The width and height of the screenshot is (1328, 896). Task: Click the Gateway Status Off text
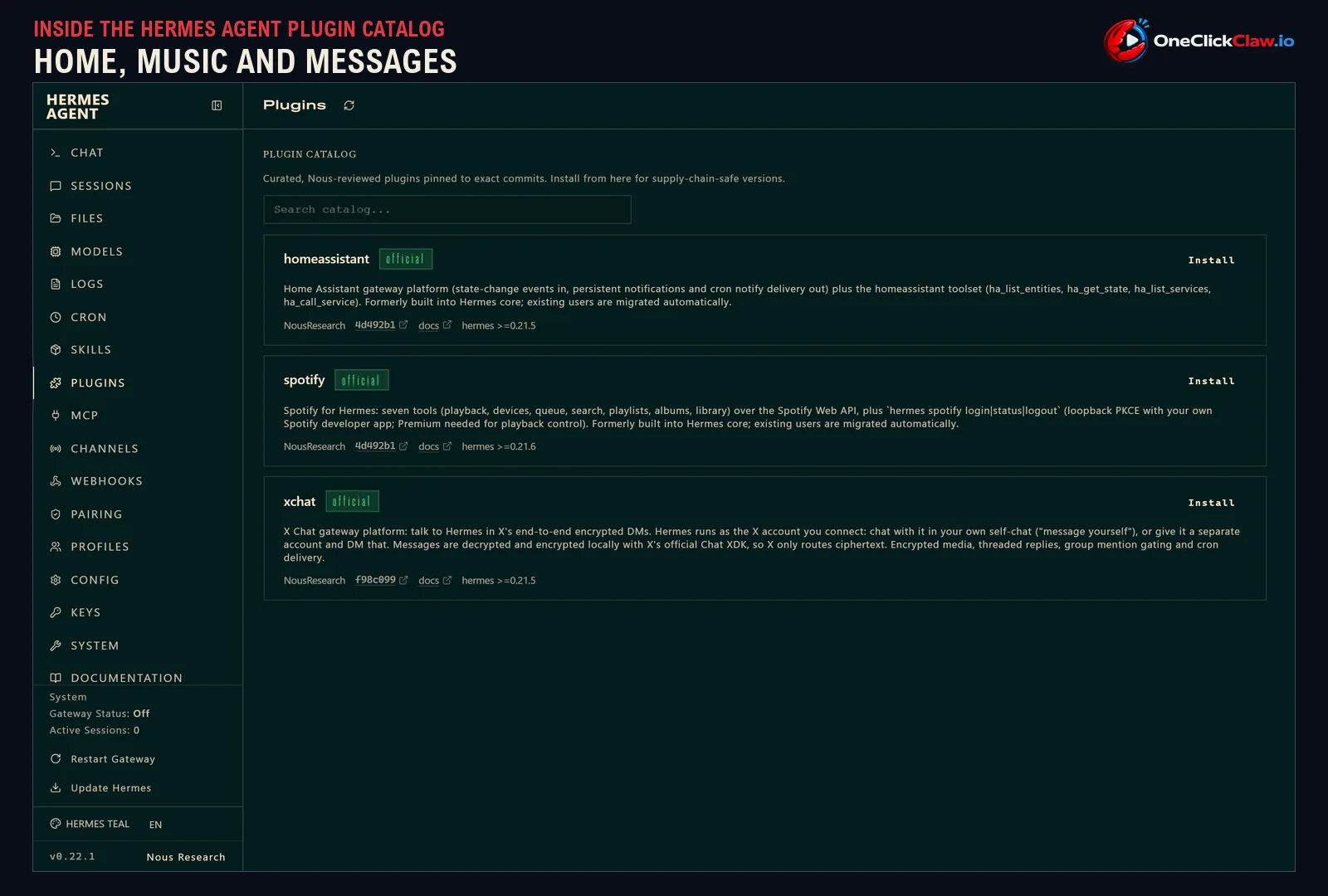100,713
